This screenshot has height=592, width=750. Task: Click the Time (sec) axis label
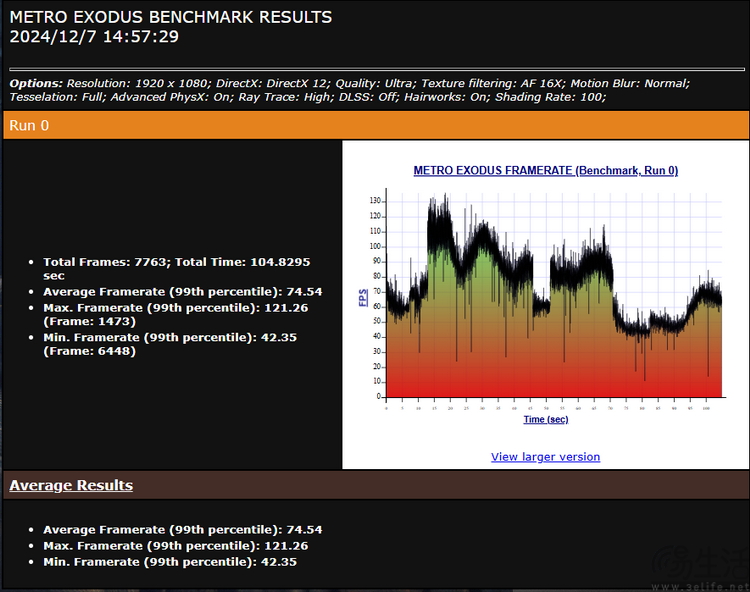point(546,419)
